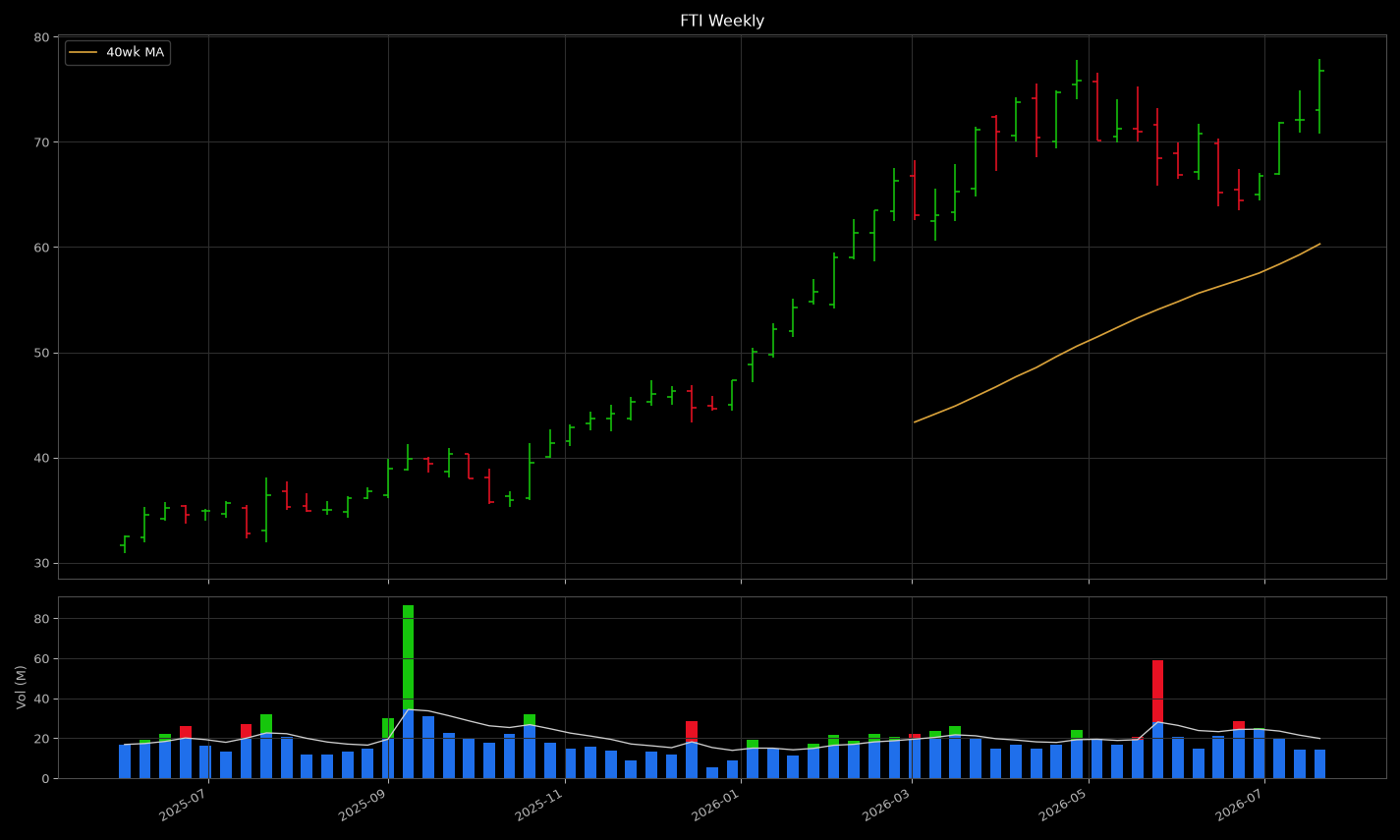
Task: Click the end of the orange 40wk MA line
Action: click(1319, 244)
